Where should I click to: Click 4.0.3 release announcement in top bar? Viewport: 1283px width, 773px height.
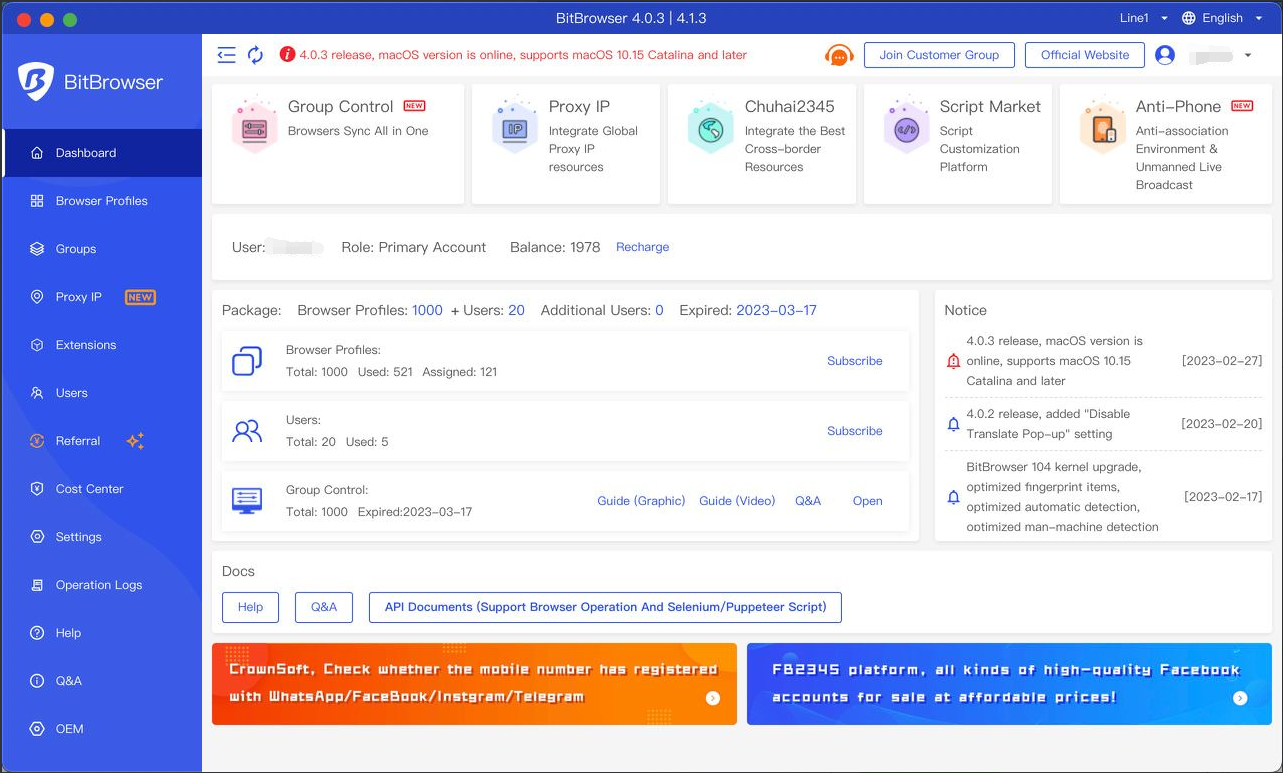tap(523, 55)
